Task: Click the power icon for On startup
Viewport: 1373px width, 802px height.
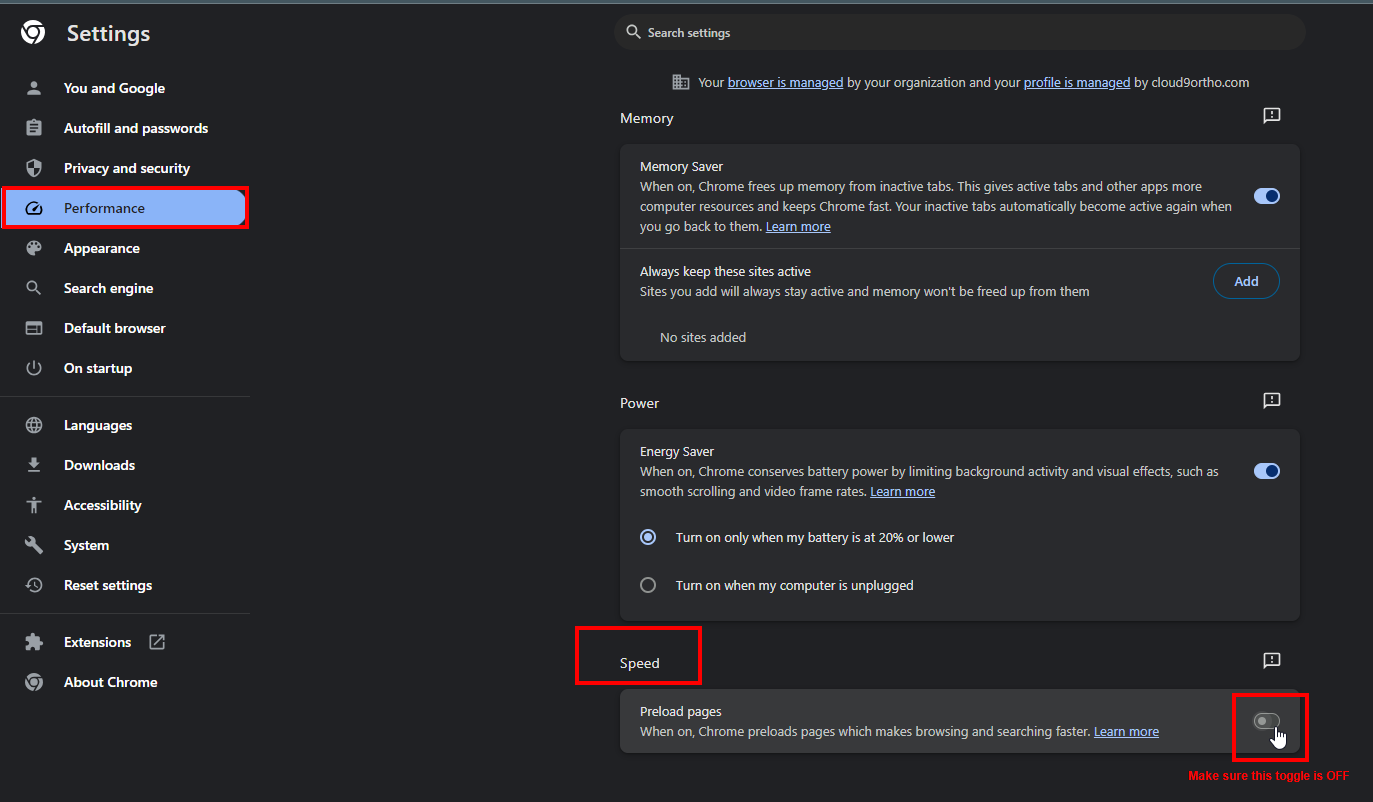Action: (34, 368)
